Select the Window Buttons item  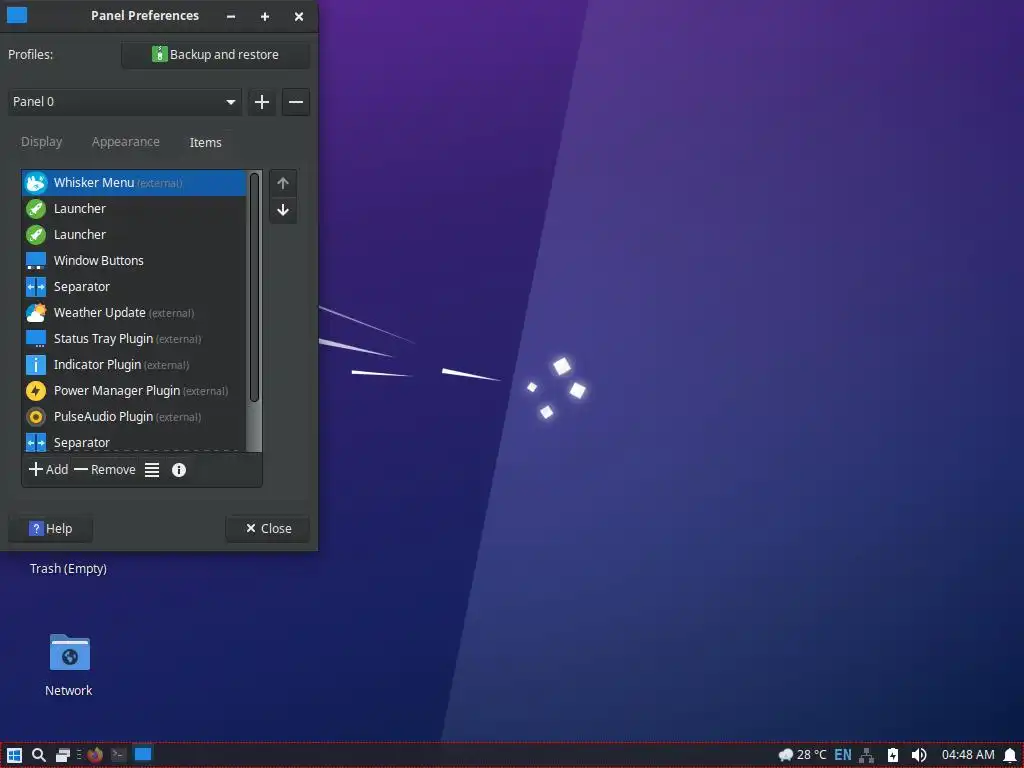134,261
